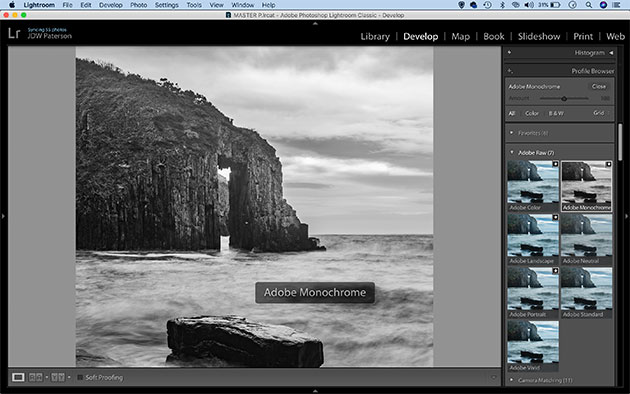Open the Before/After top-bottom options dropdown arrow

click(x=69, y=378)
